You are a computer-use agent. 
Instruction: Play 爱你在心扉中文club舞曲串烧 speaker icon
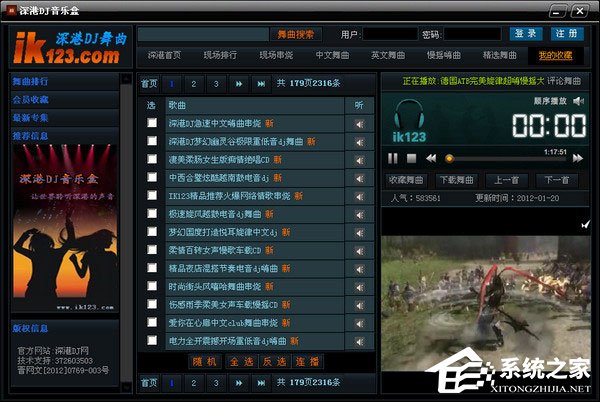pos(359,324)
